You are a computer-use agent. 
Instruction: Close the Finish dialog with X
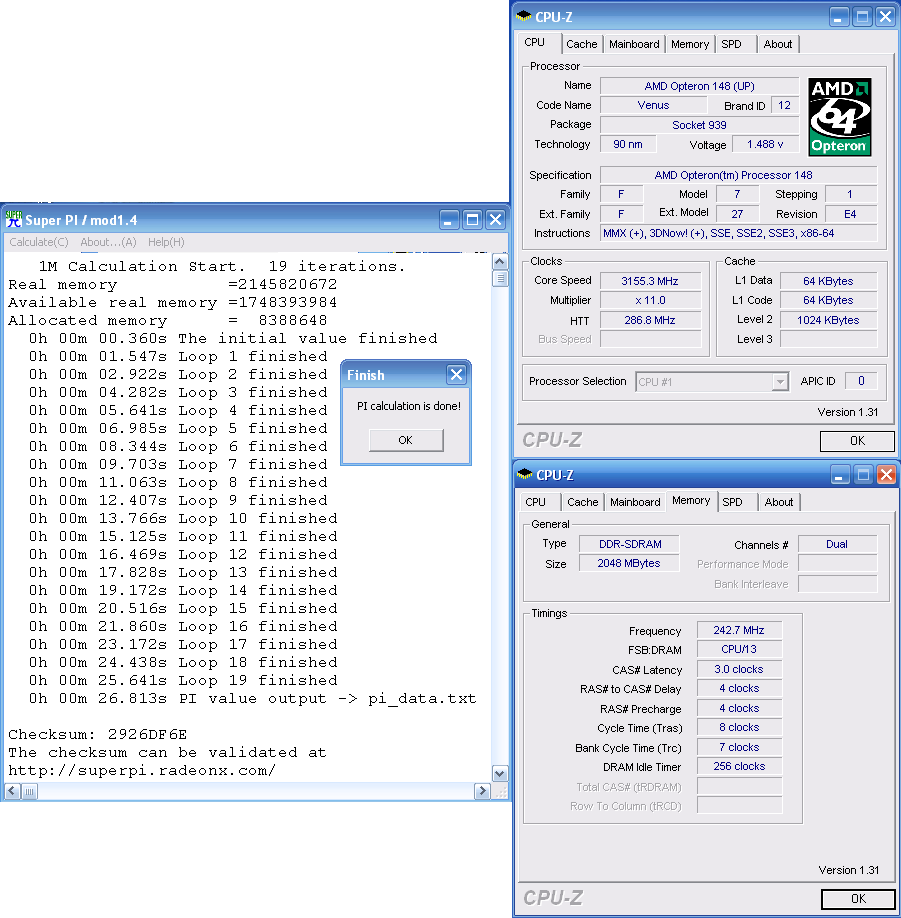pyautogui.click(x=456, y=374)
